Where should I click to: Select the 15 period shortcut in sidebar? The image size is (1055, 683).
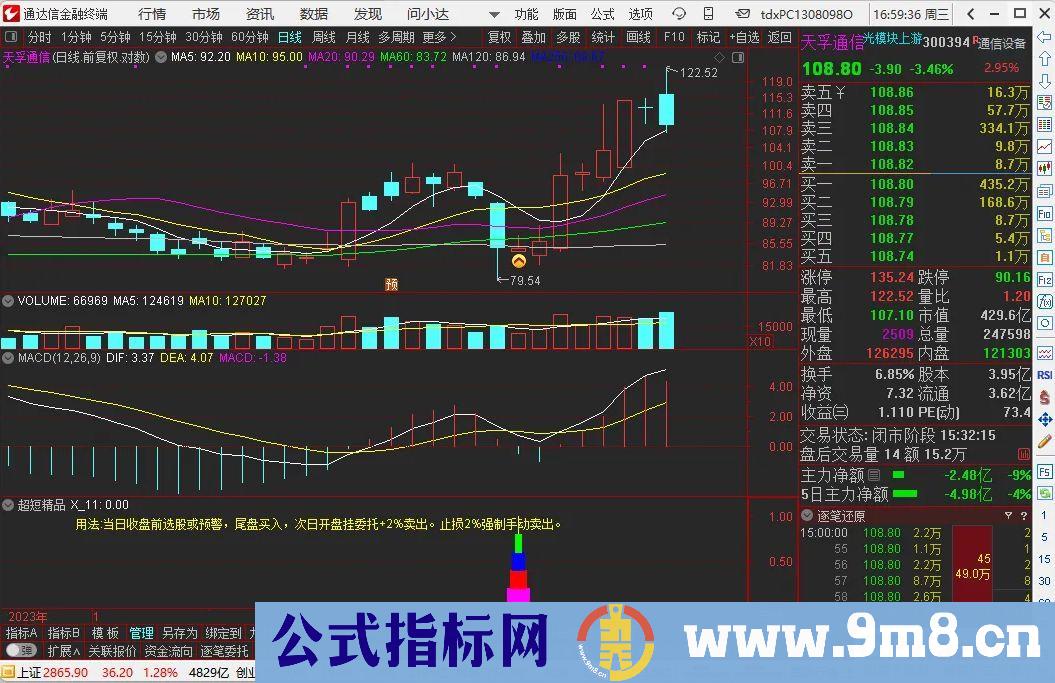click(1044, 559)
